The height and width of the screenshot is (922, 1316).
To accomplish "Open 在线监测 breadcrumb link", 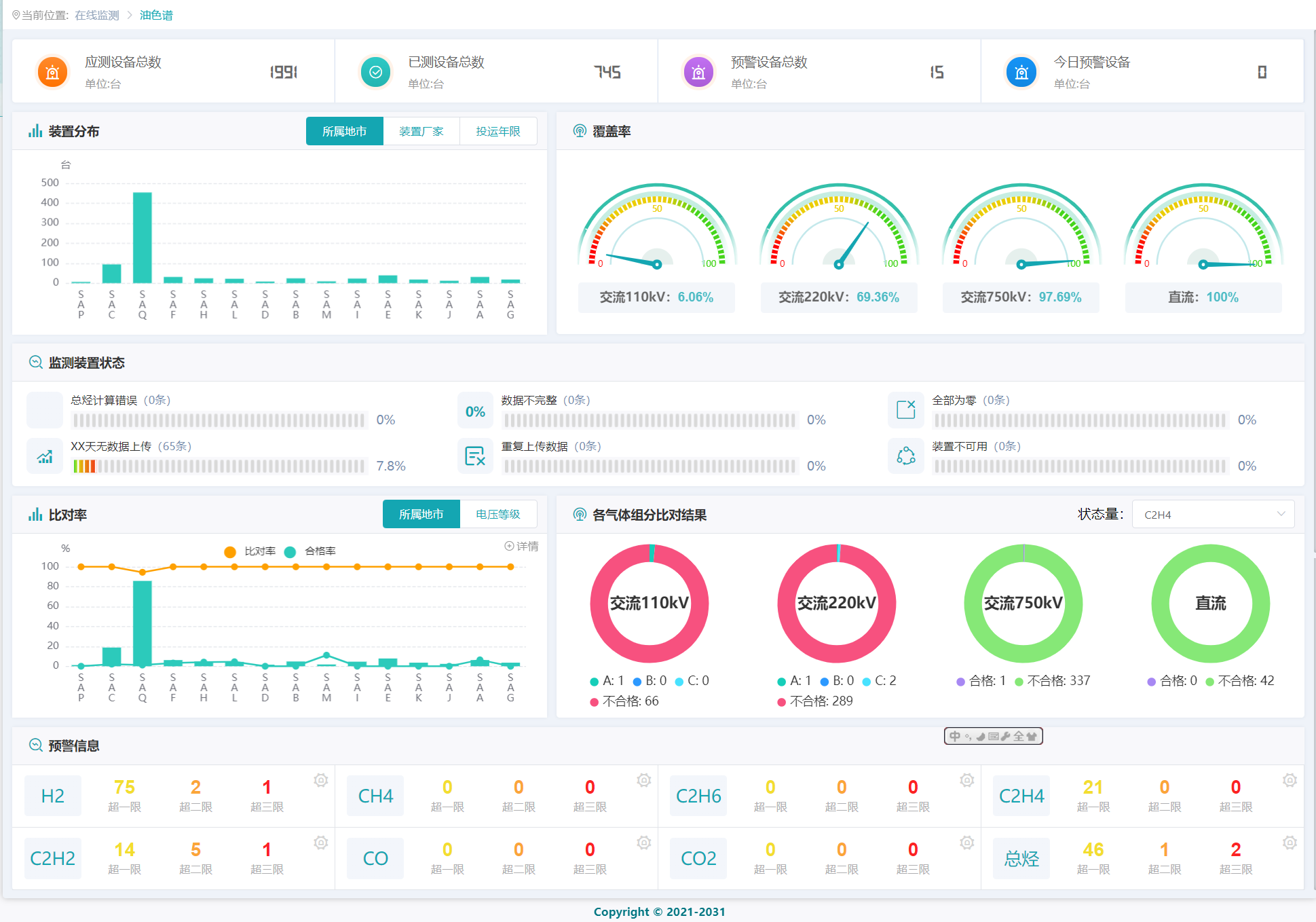I will [x=96, y=15].
